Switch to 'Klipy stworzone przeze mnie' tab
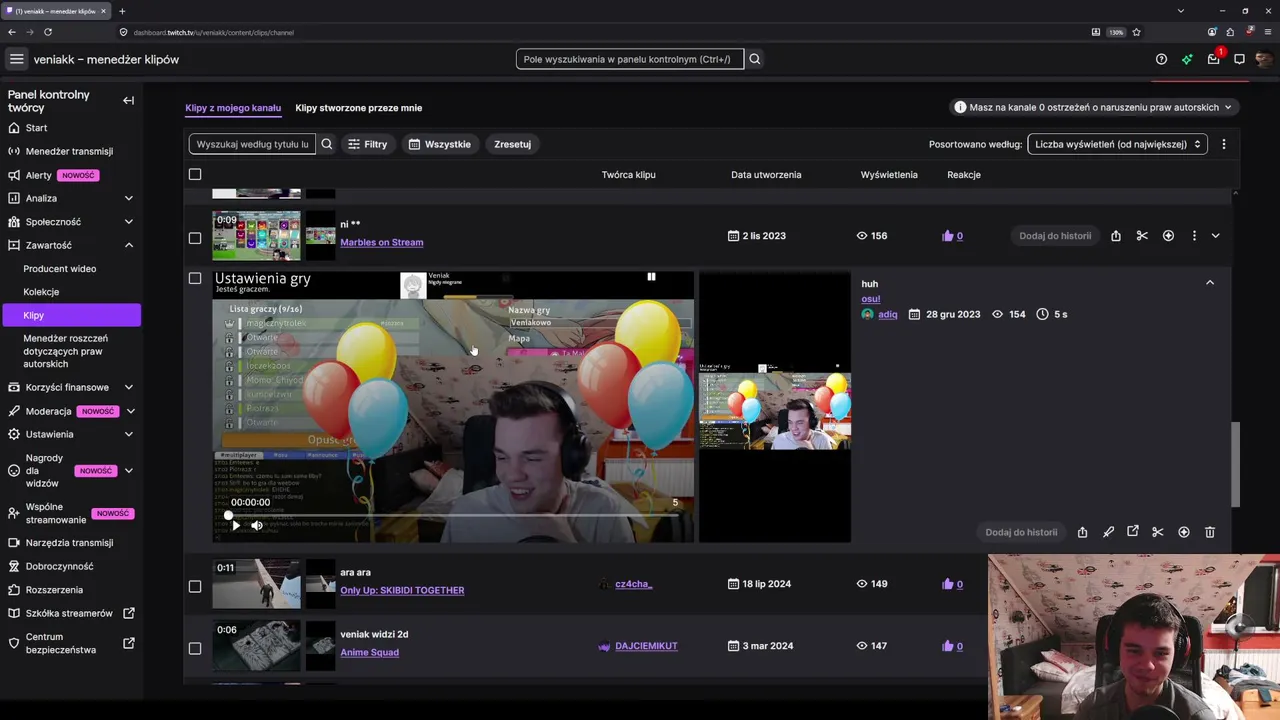1280x720 pixels. (359, 108)
